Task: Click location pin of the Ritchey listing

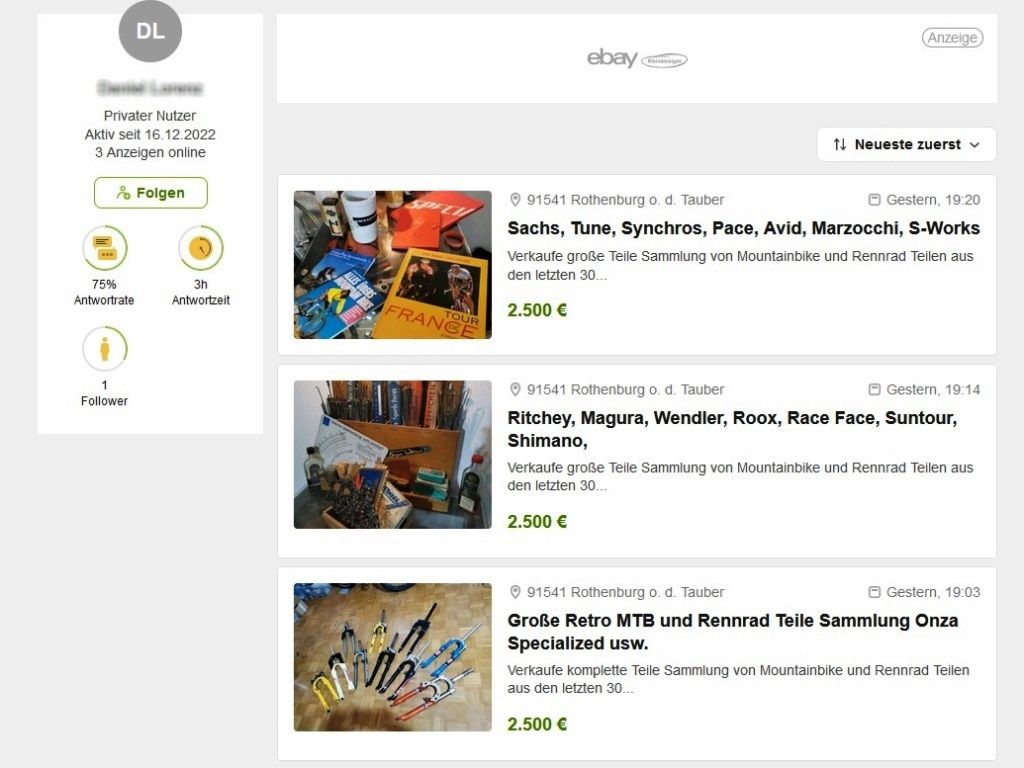Action: click(x=515, y=390)
